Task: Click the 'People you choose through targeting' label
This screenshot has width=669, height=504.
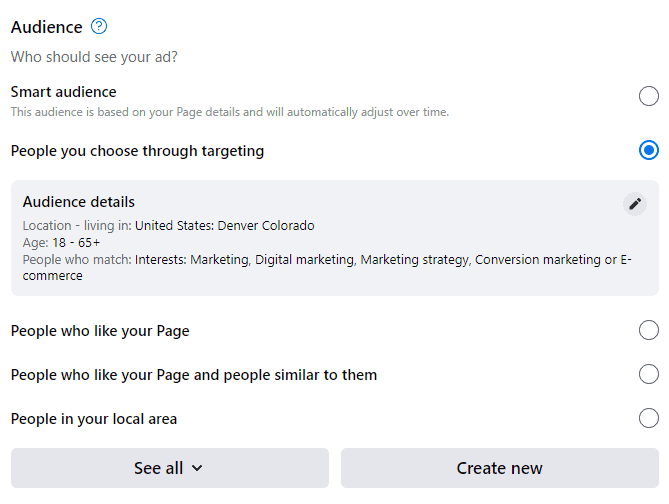Action: click(137, 151)
